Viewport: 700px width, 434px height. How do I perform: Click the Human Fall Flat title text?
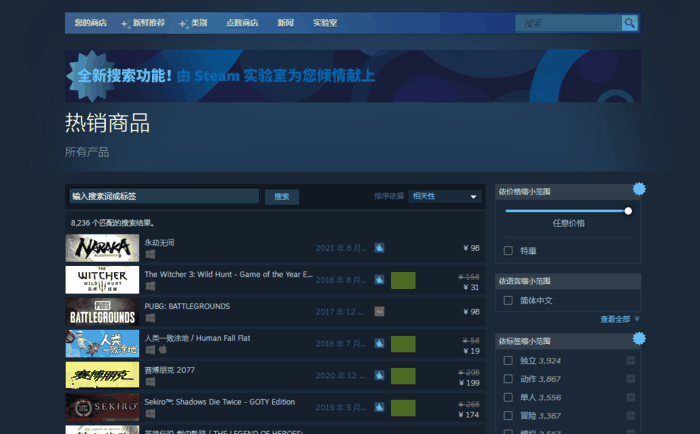197,338
